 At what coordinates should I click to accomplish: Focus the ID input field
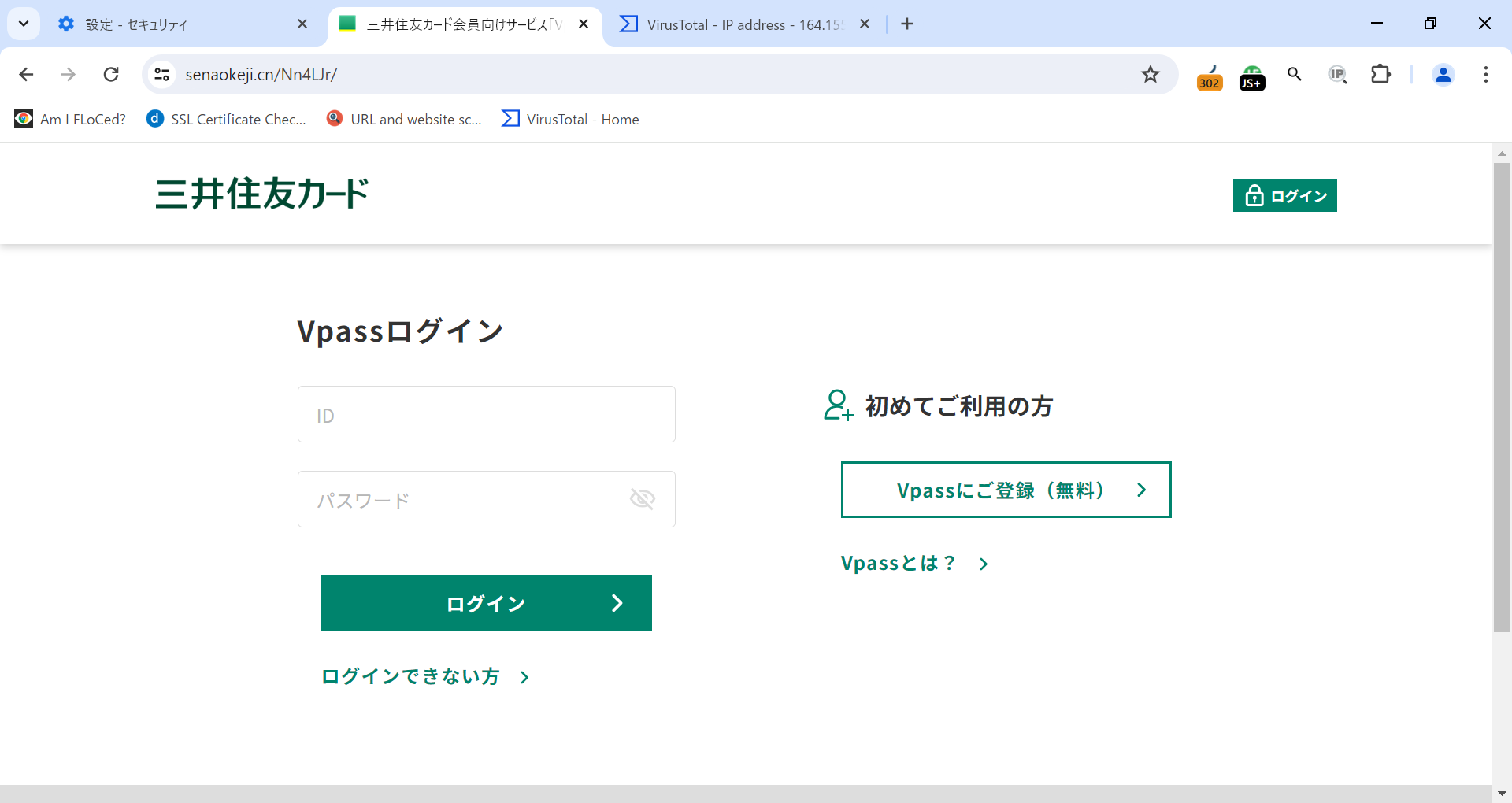pos(487,414)
